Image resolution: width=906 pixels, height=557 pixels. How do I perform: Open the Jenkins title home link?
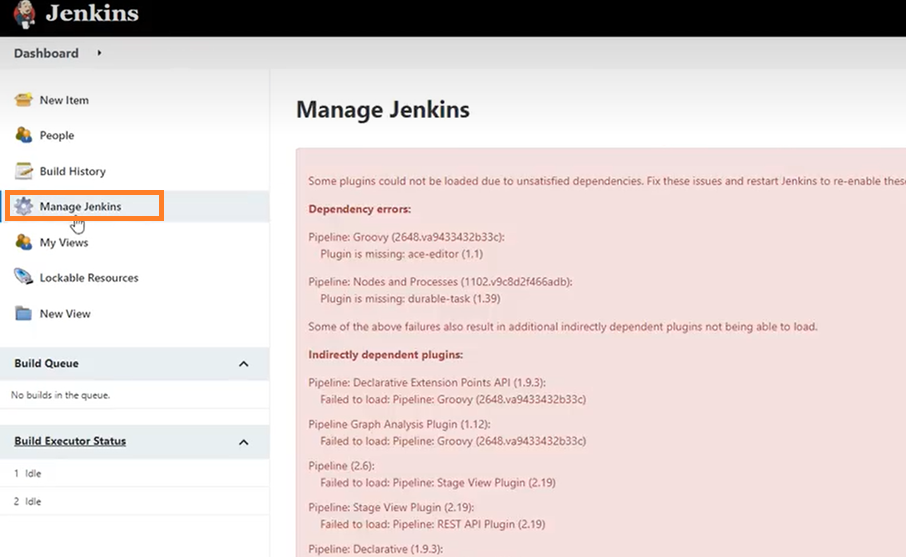coord(92,13)
